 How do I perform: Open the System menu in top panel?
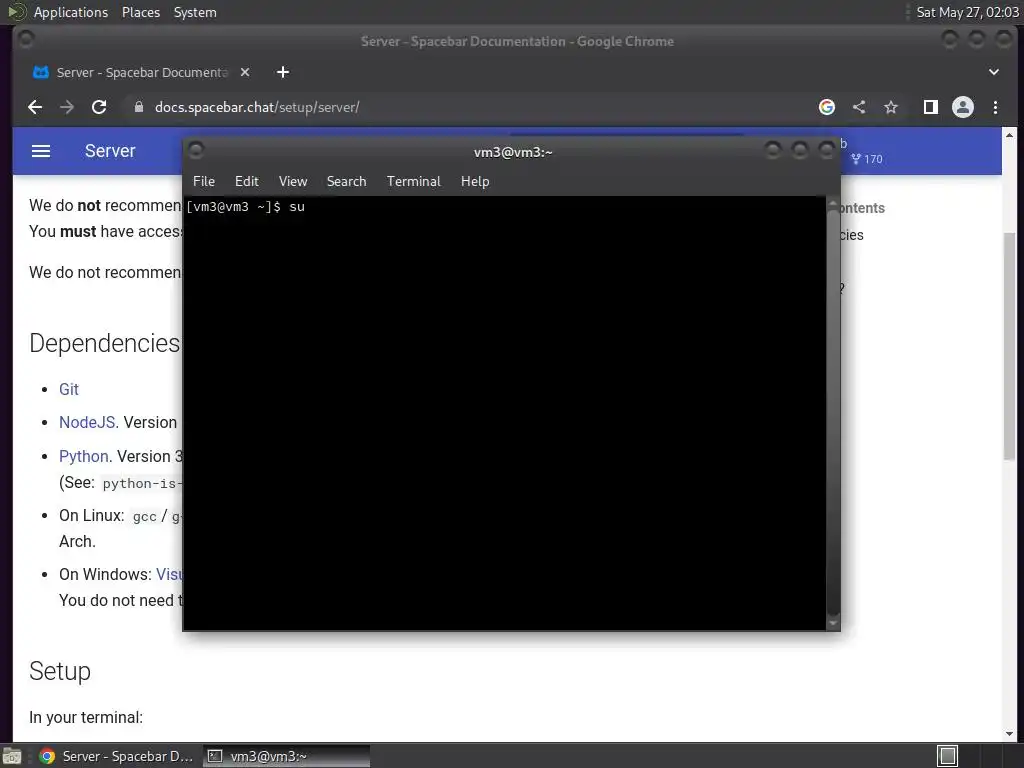point(195,12)
